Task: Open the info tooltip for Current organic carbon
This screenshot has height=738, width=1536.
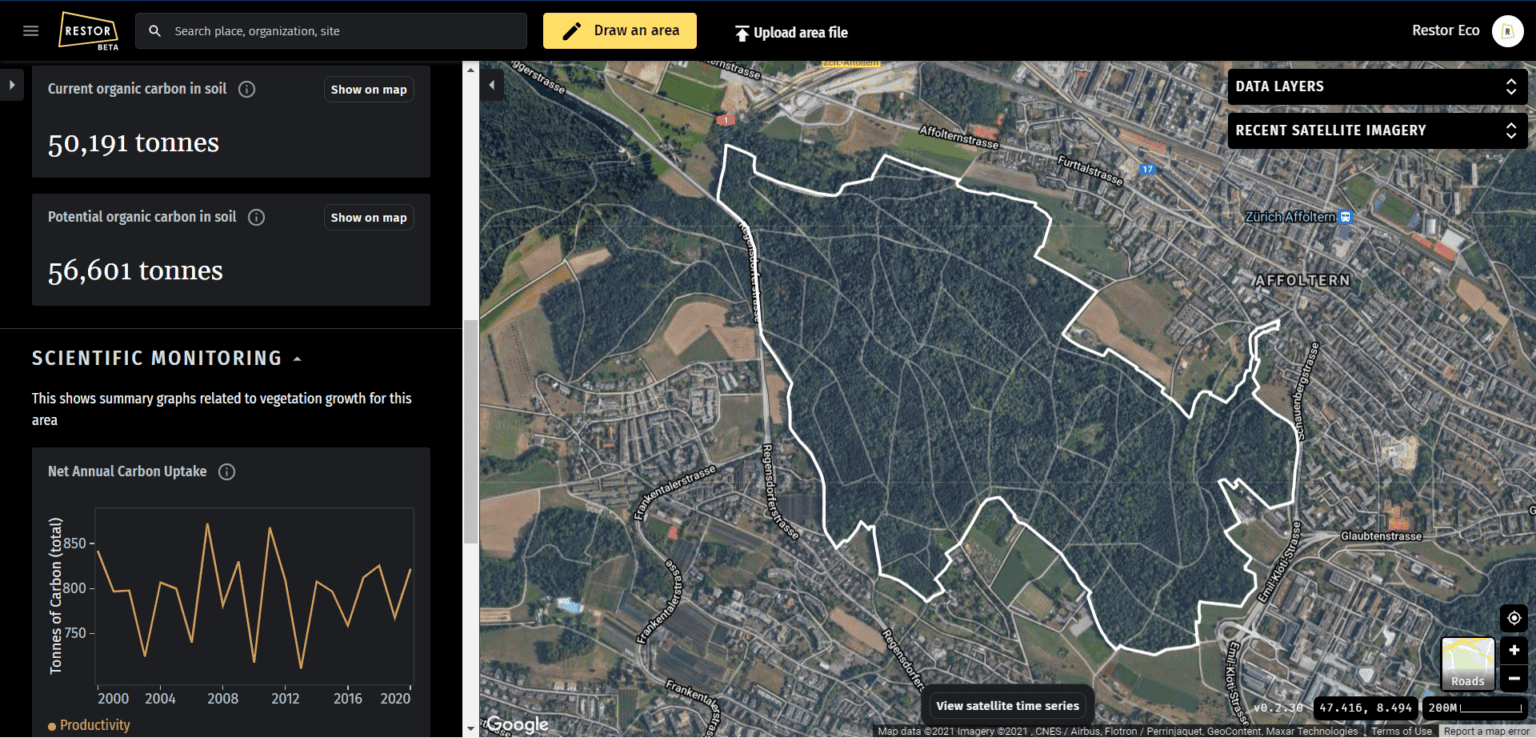Action: pyautogui.click(x=246, y=88)
